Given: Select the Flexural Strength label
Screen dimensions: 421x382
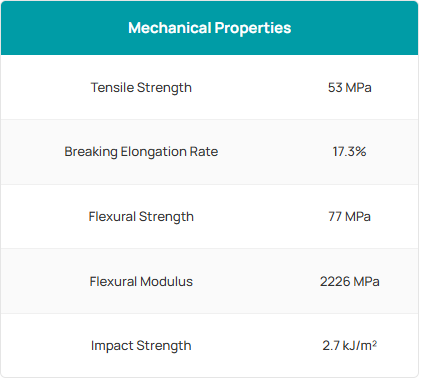Looking at the screenshot, I should [x=141, y=217].
